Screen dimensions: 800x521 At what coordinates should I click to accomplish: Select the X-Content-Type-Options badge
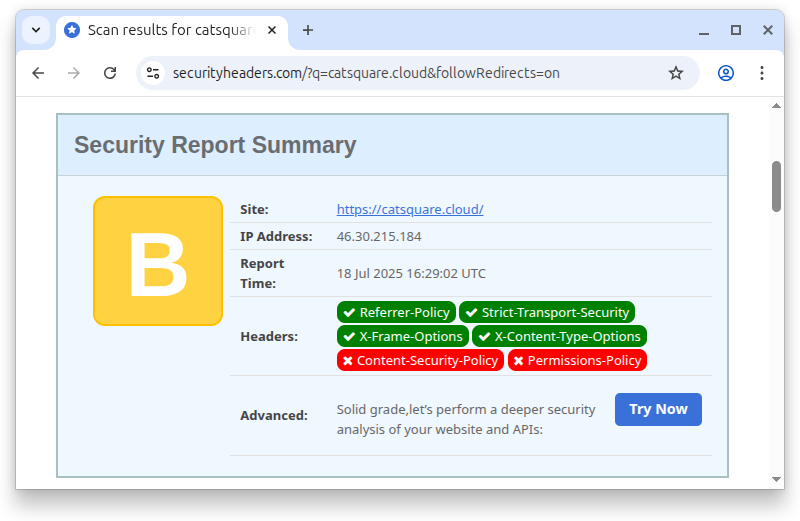(559, 336)
